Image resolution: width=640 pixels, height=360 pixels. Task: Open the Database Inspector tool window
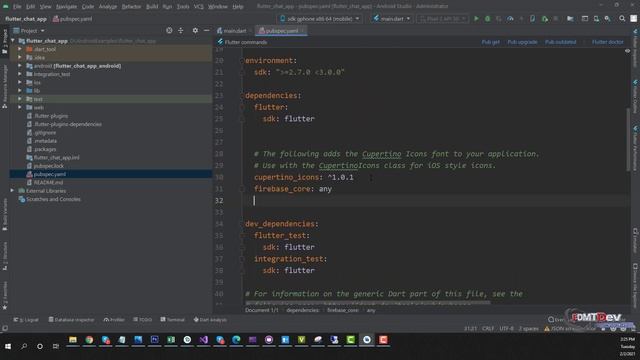click(71, 320)
